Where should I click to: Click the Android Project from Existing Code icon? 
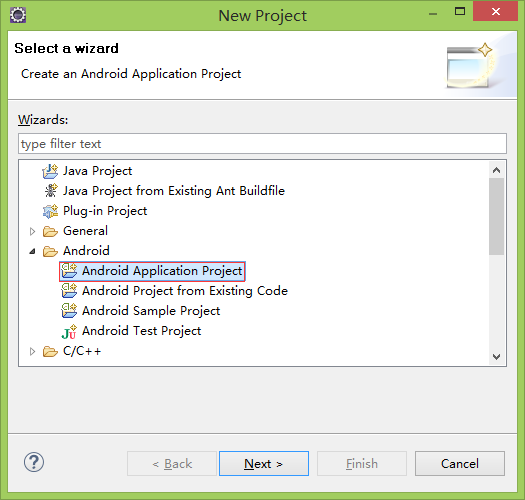coord(69,291)
